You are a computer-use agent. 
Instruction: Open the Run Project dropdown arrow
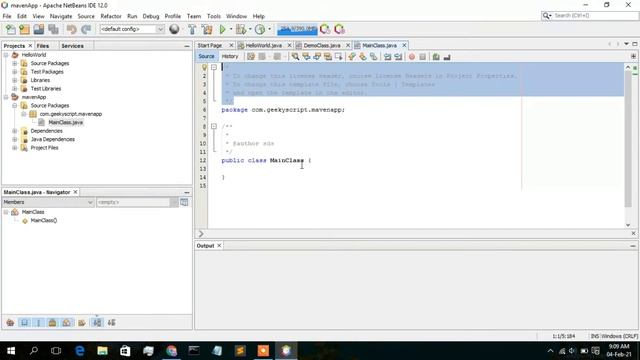(231, 29)
